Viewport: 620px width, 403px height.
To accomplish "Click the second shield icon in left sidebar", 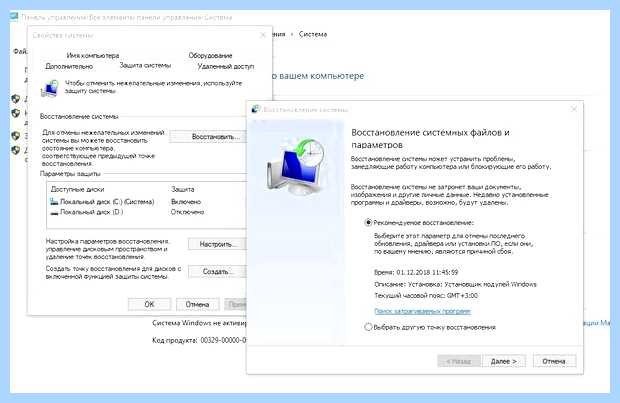I will point(16,113).
